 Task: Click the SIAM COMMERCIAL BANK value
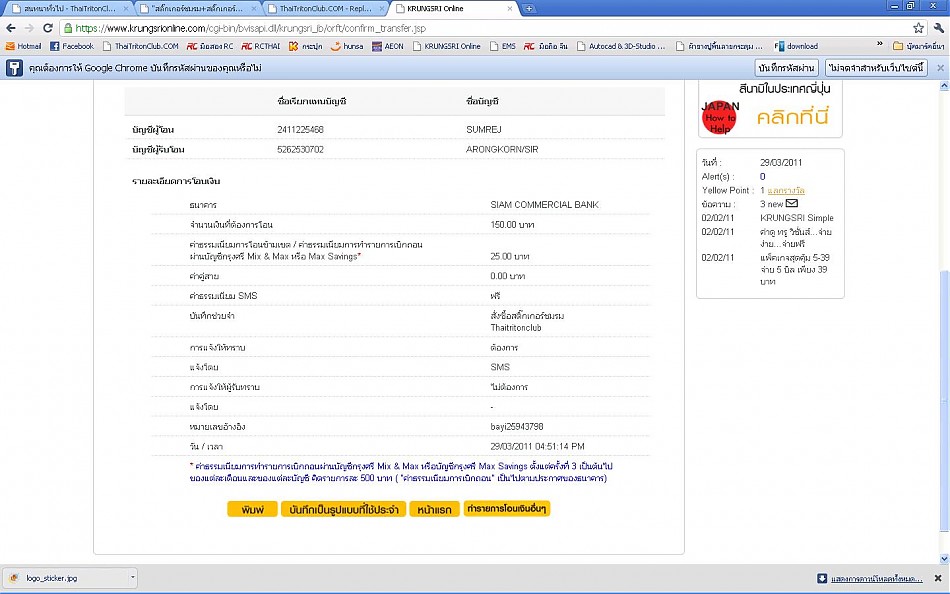click(x=545, y=205)
